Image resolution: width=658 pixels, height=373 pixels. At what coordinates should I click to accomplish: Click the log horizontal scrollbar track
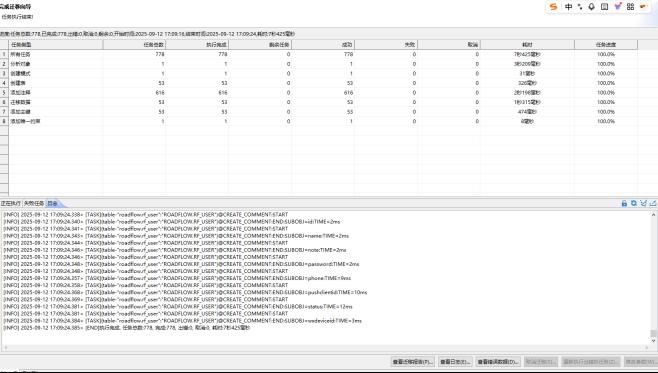click(326, 347)
